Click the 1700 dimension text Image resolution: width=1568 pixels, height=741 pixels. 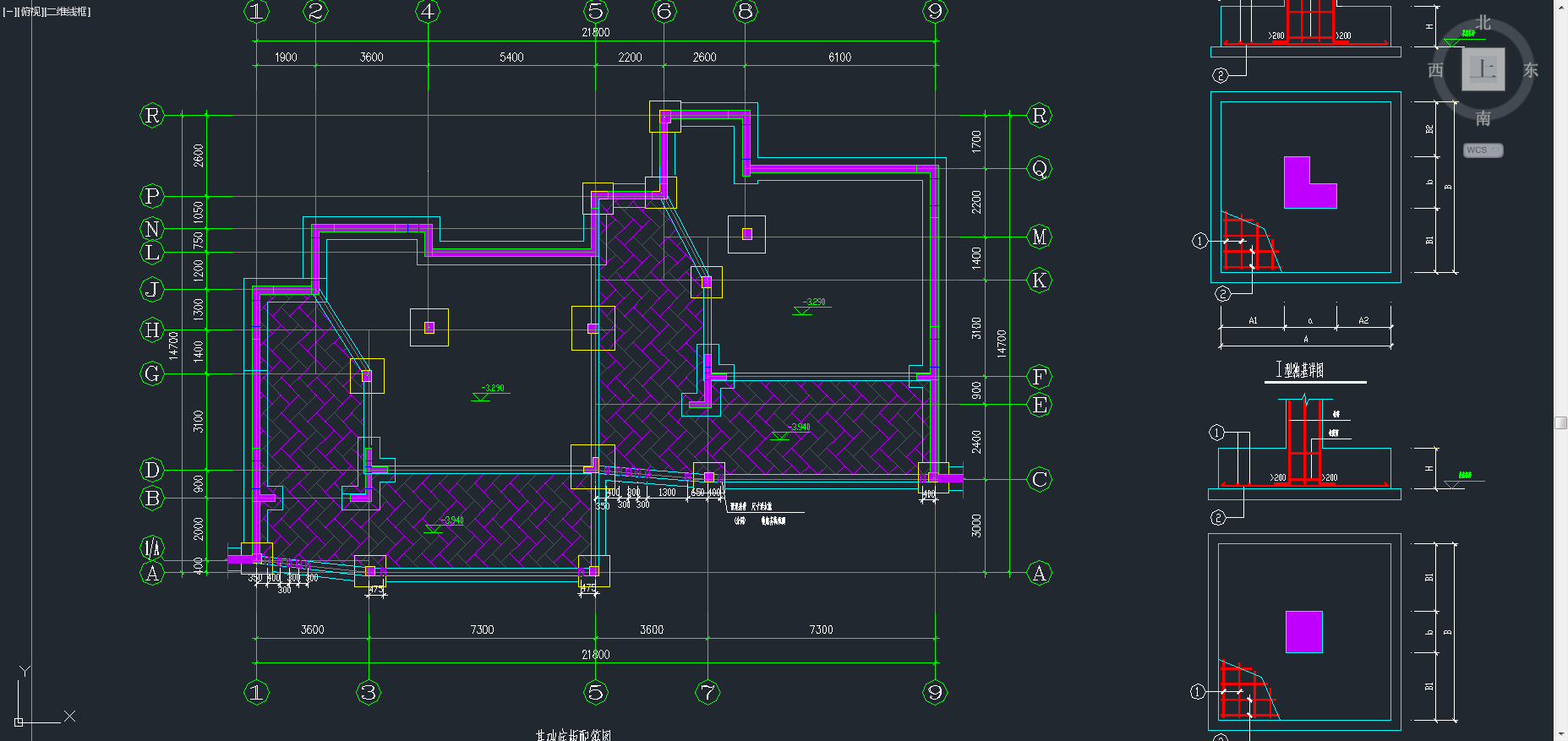977,142
